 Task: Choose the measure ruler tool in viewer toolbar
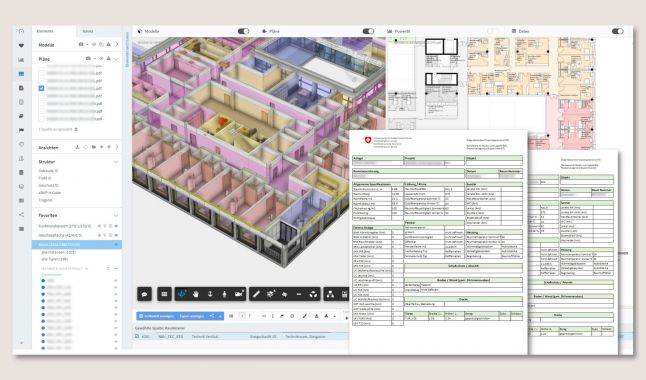(x=256, y=294)
